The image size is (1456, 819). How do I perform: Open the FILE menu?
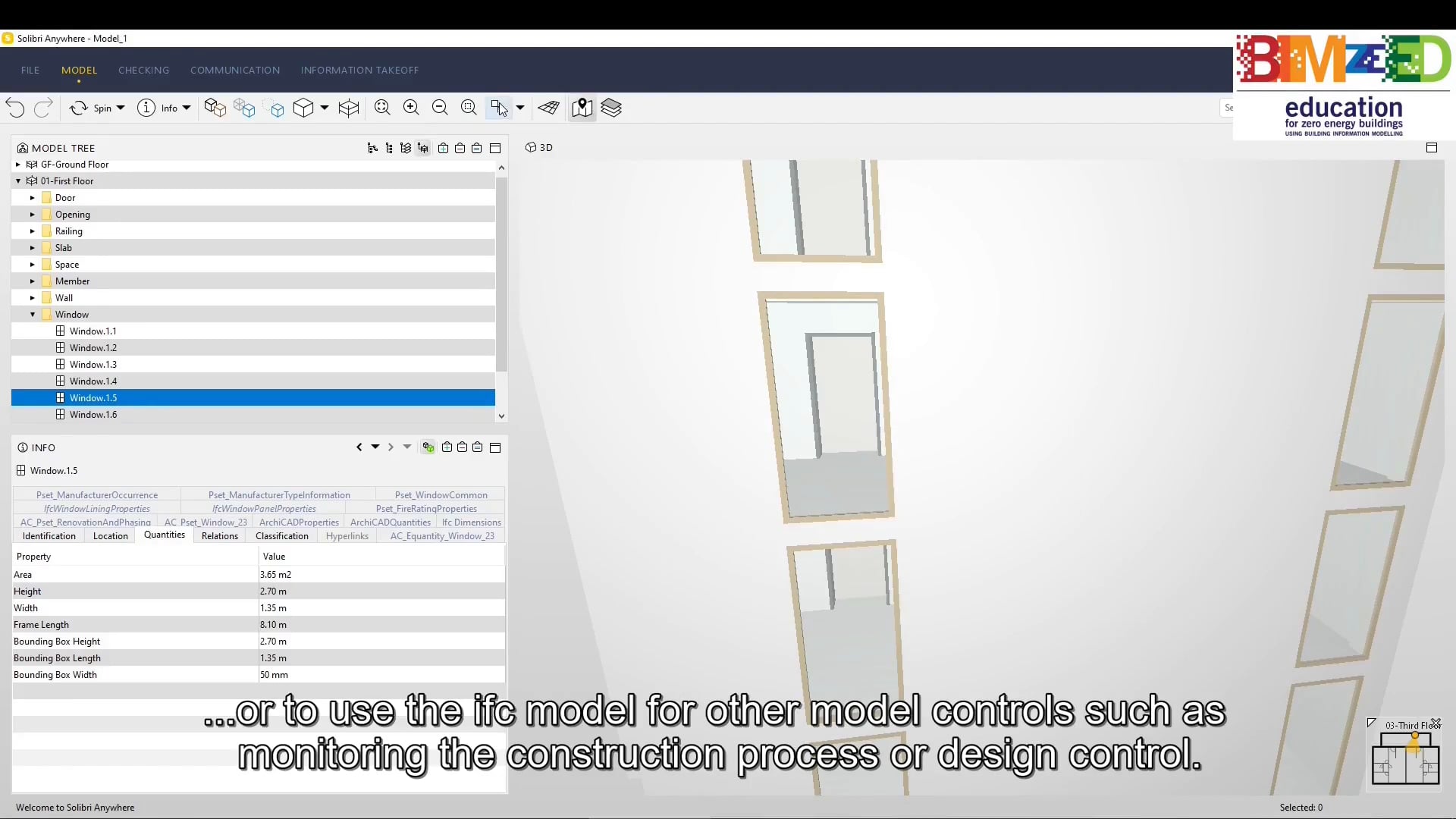click(x=30, y=70)
